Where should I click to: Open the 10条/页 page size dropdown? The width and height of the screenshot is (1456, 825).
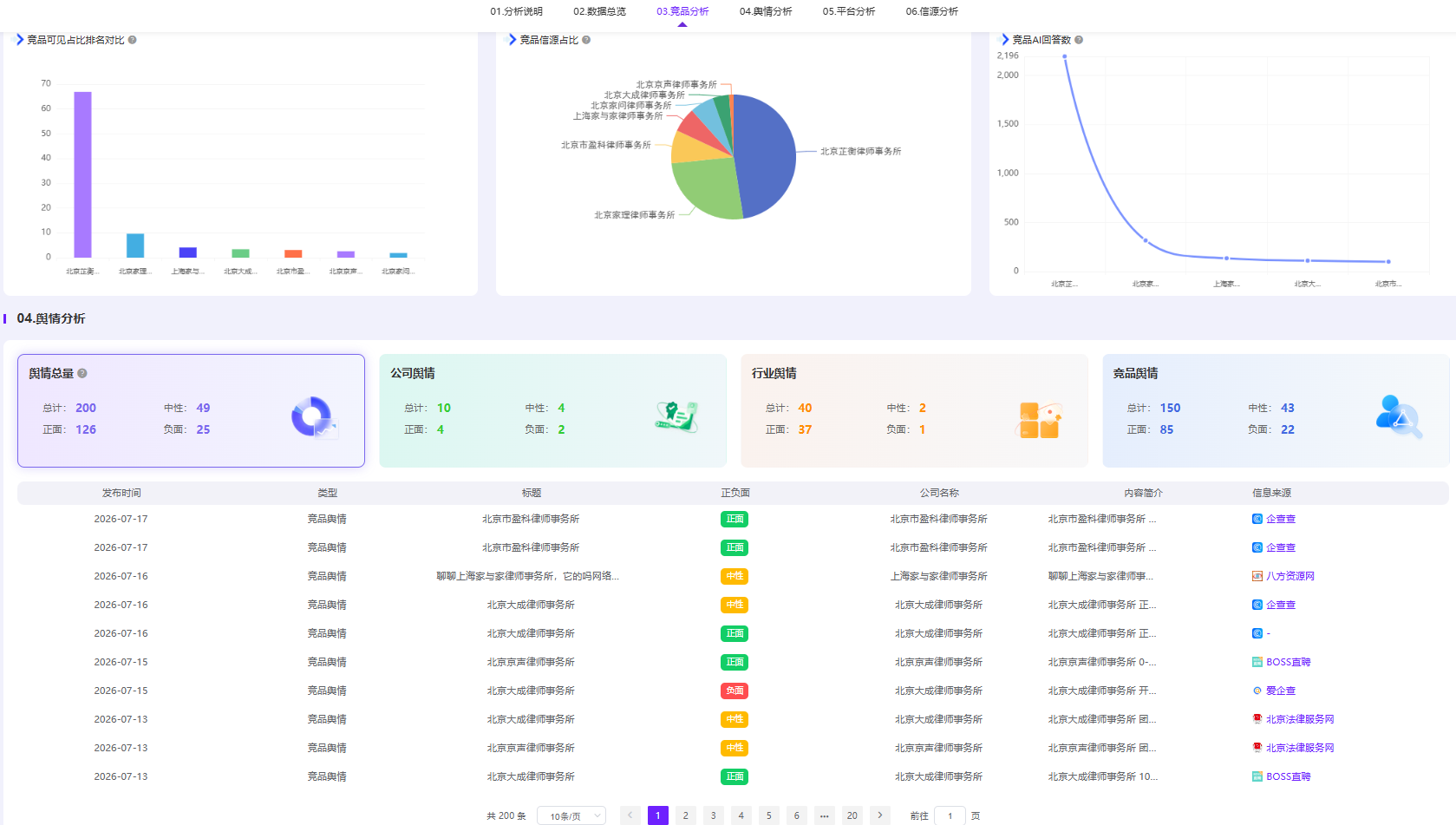pos(571,815)
